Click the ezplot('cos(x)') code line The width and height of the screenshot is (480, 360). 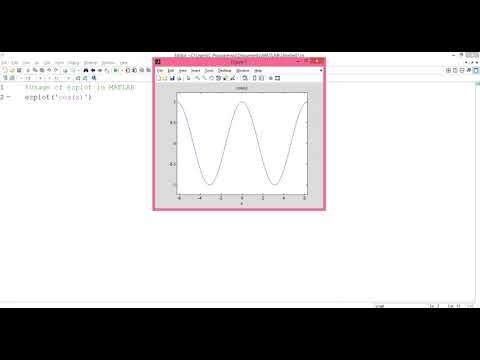[58, 97]
